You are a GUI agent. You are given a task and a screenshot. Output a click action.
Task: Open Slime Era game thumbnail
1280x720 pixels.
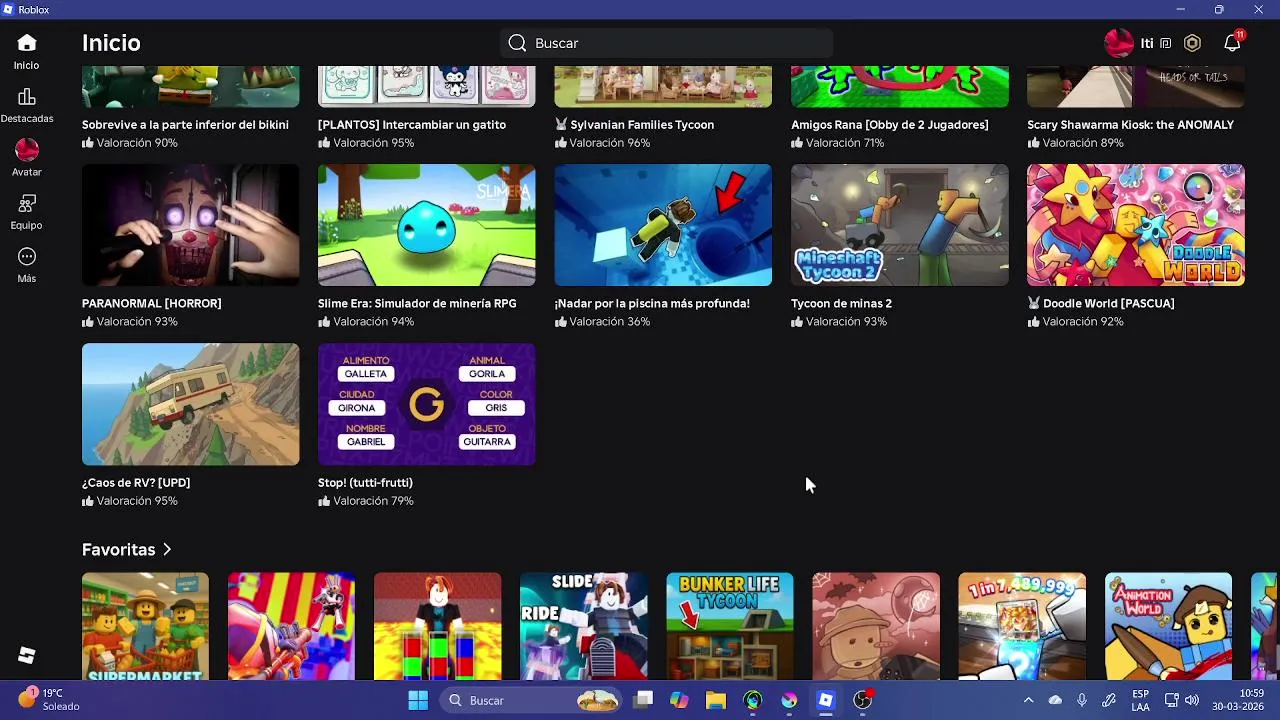pyautogui.click(x=427, y=225)
